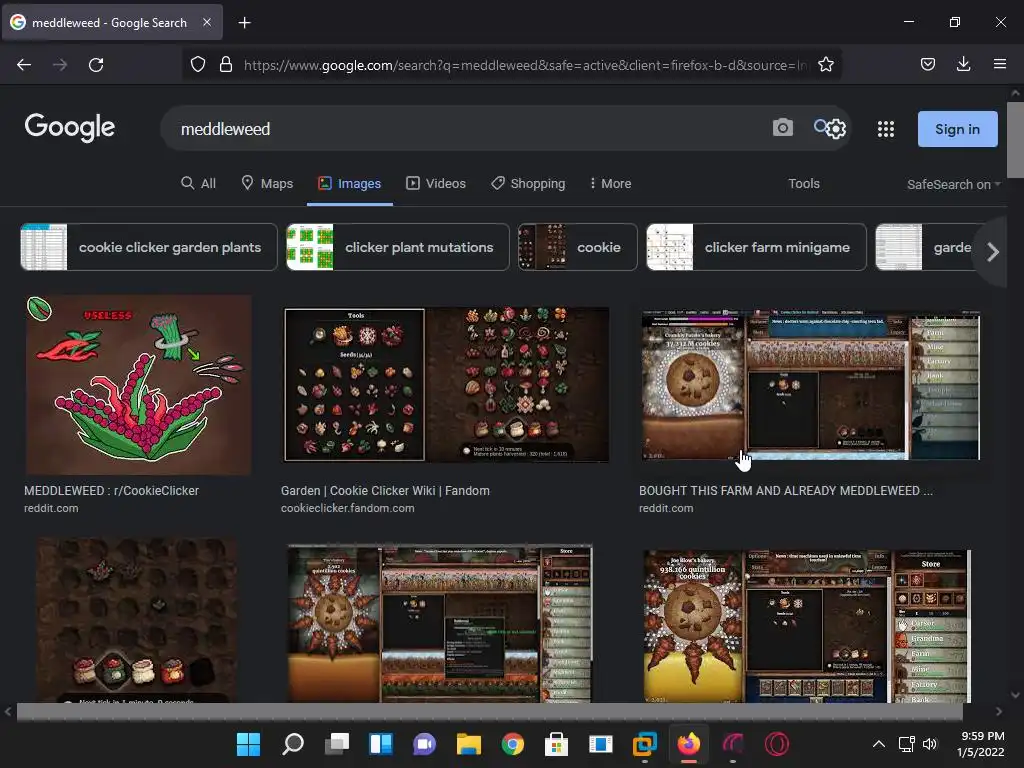Viewport: 1024px width, 768px height.
Task: Switch to Shopping results tab
Action: (528, 184)
